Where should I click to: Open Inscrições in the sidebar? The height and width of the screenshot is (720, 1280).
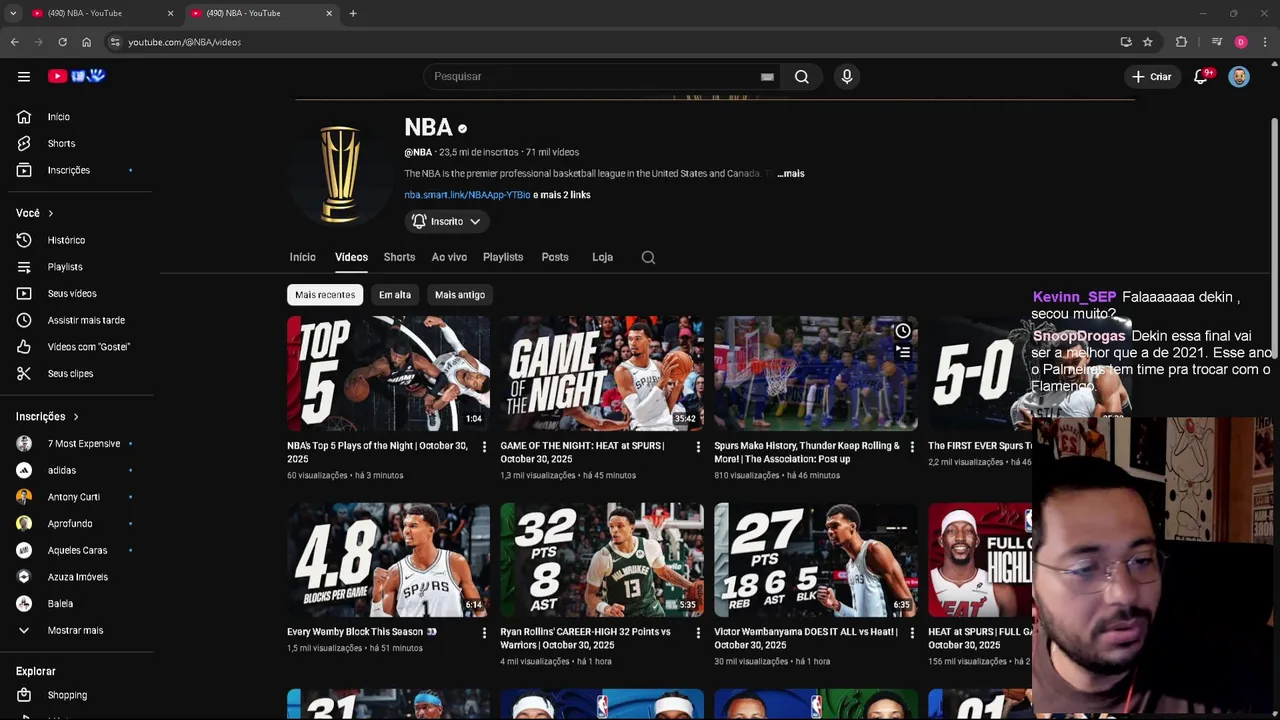point(77,170)
